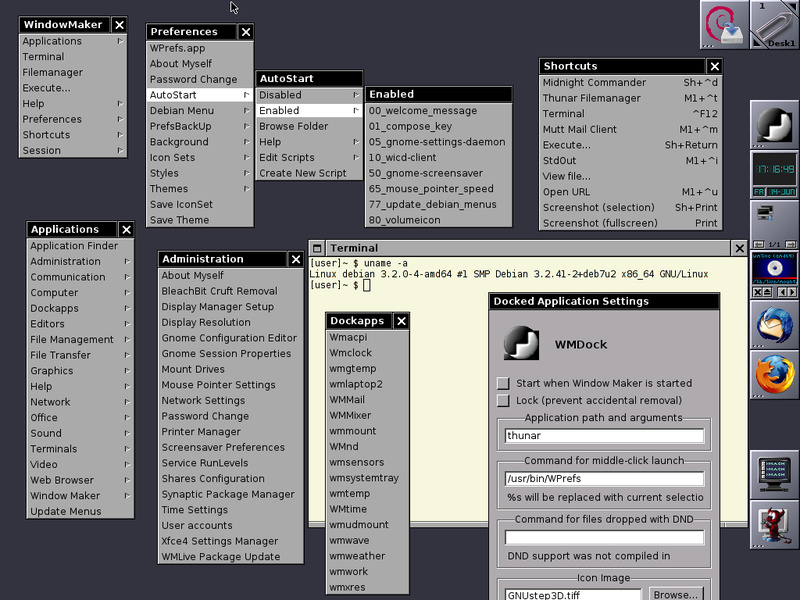Click the Icon Image field with GNUstep3D.tiff
Screen dimensions: 800x600
click(x=573, y=594)
